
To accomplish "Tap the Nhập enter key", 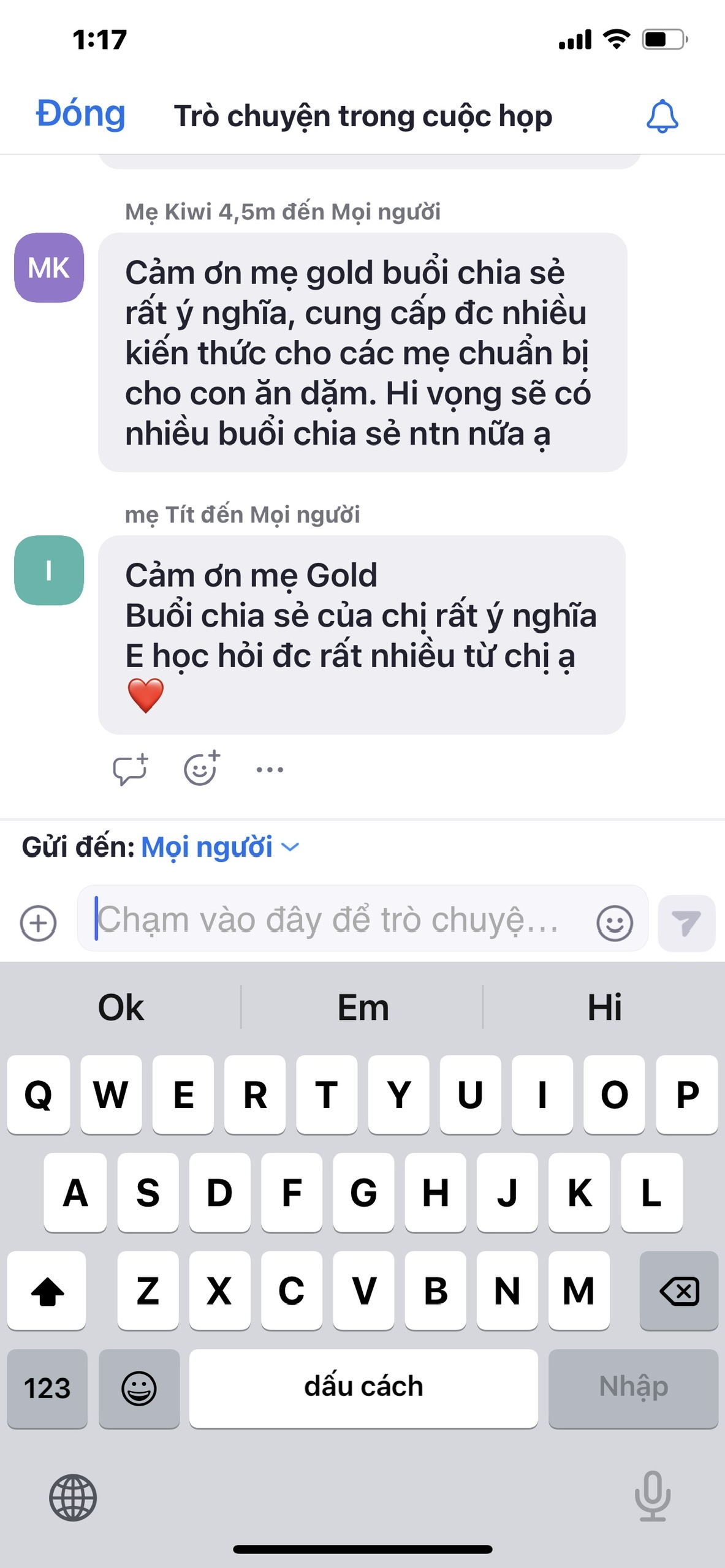I will (633, 1388).
